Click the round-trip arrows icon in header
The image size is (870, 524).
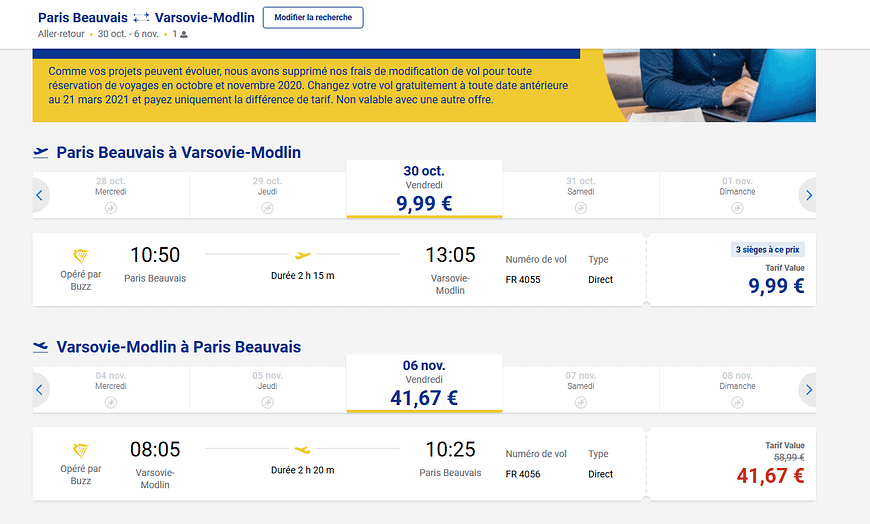point(141,18)
